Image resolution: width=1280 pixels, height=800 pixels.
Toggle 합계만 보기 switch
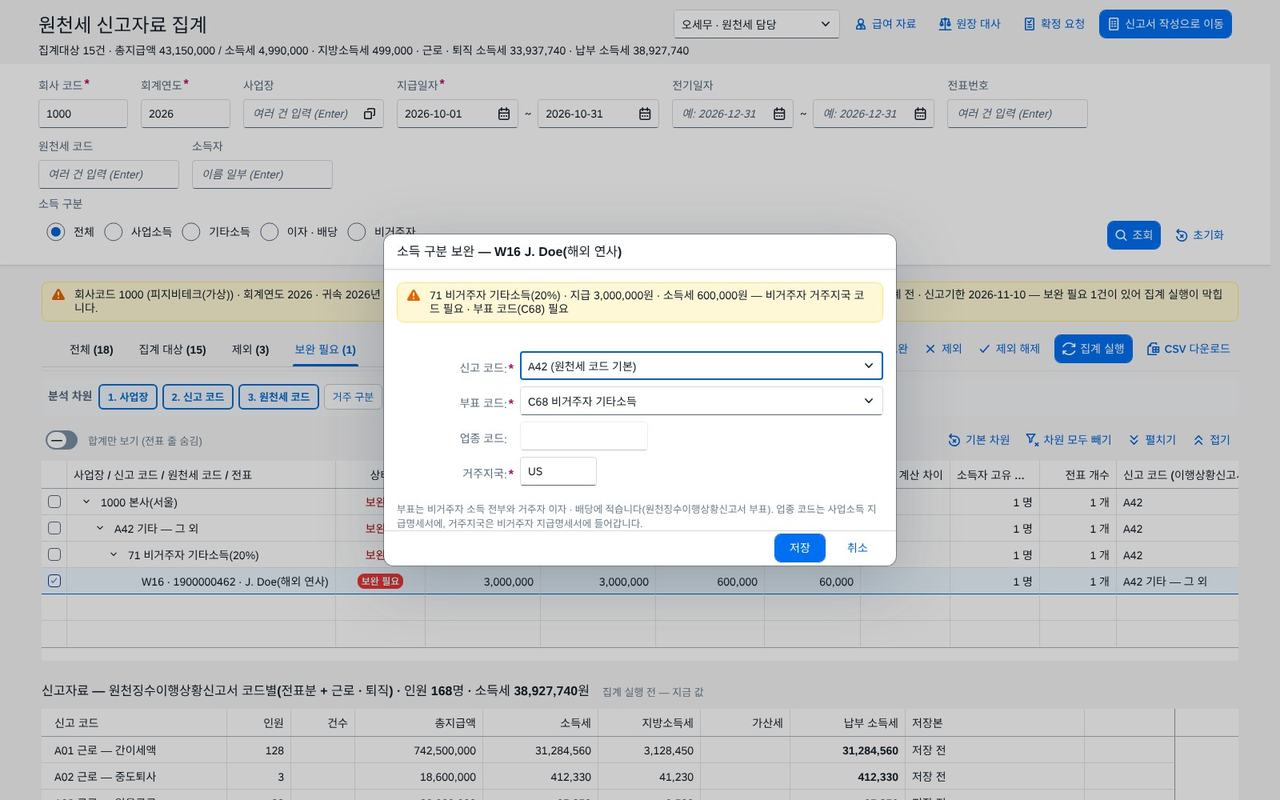click(61, 440)
